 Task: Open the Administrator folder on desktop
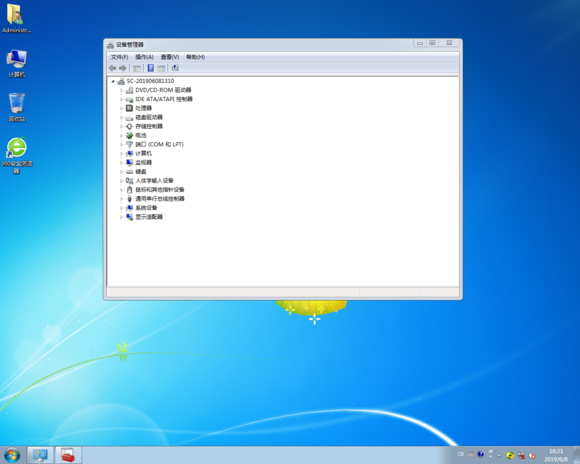(x=16, y=19)
